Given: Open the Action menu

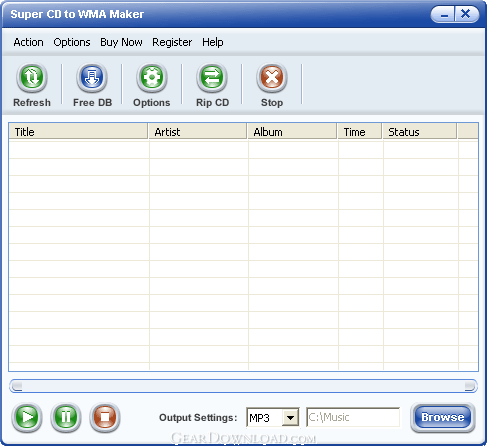Looking at the screenshot, I should click(x=28, y=42).
